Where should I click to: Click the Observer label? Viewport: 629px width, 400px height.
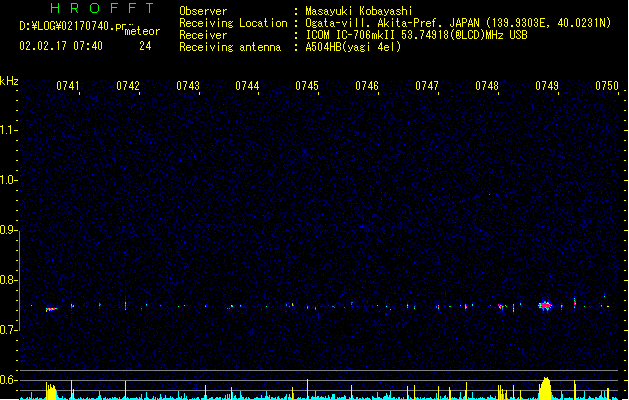[203, 11]
